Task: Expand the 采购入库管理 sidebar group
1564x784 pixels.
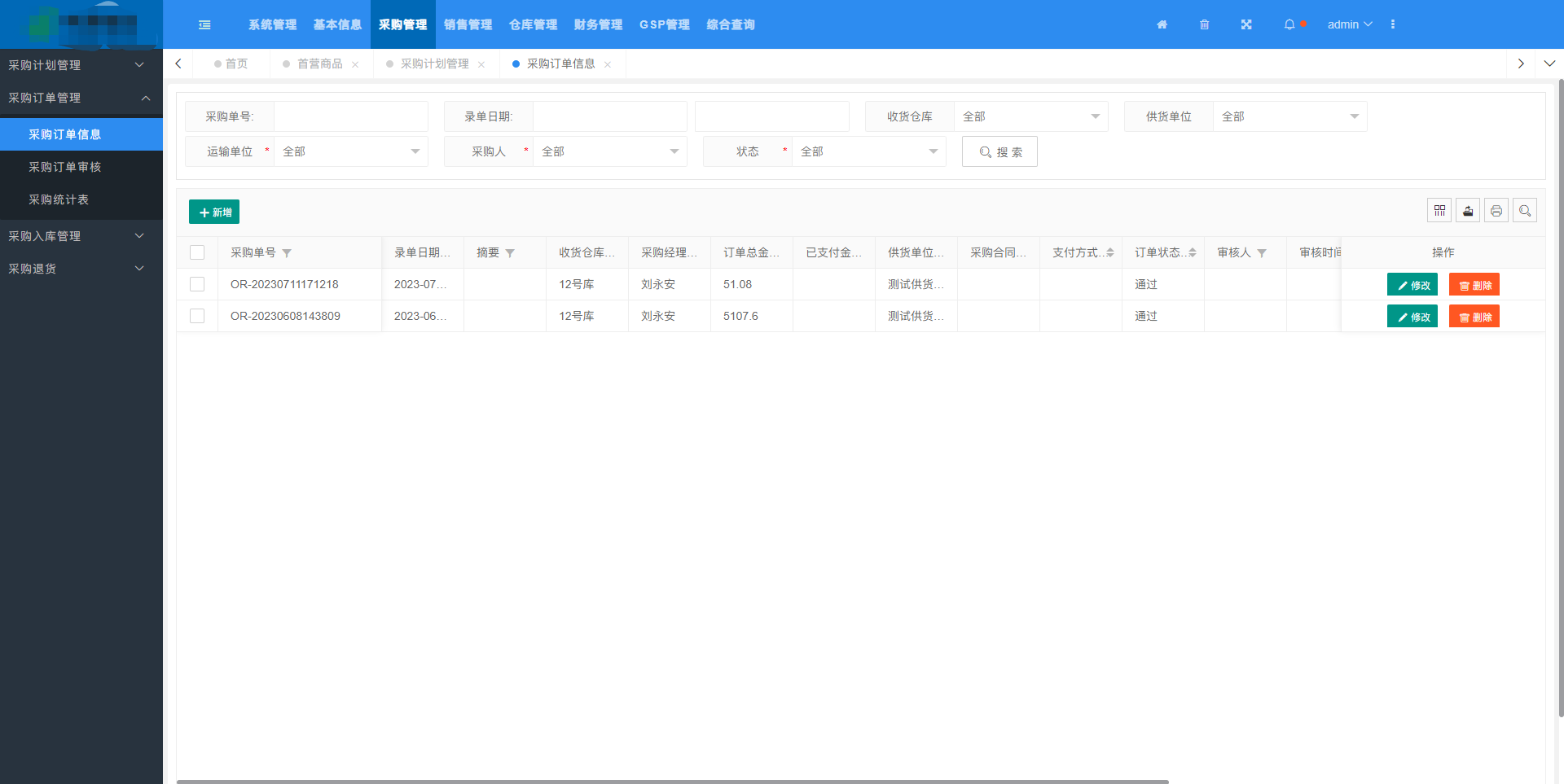Action: point(81,236)
